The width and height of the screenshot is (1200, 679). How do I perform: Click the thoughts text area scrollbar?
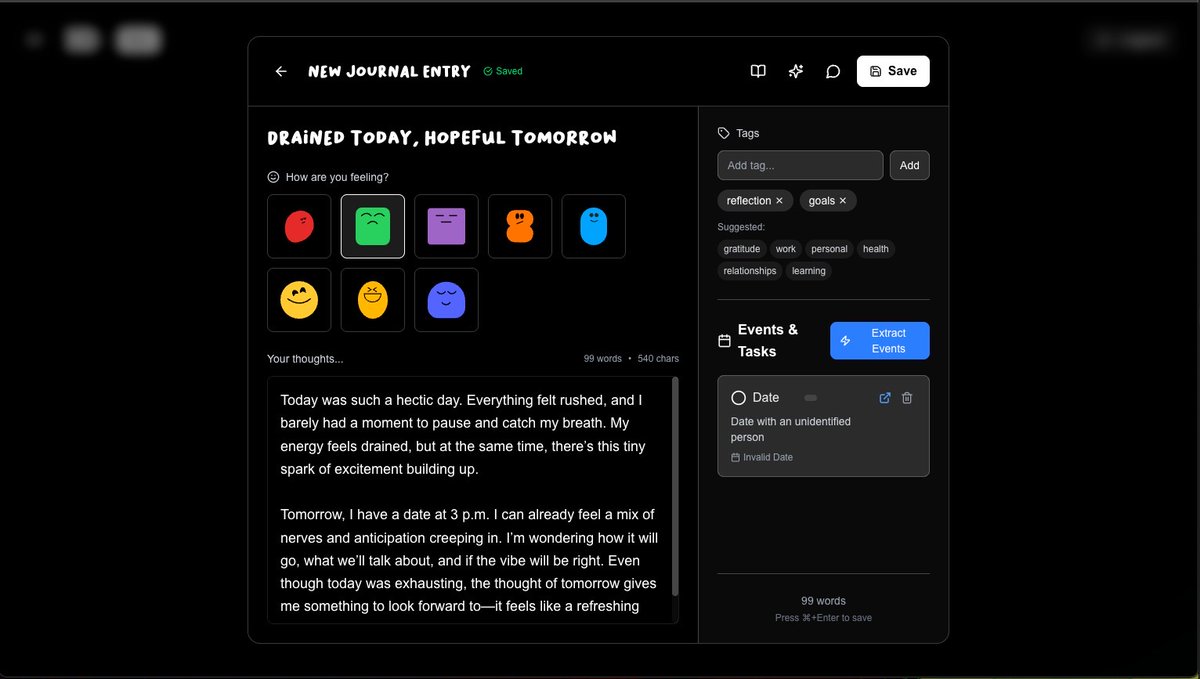coord(676,486)
